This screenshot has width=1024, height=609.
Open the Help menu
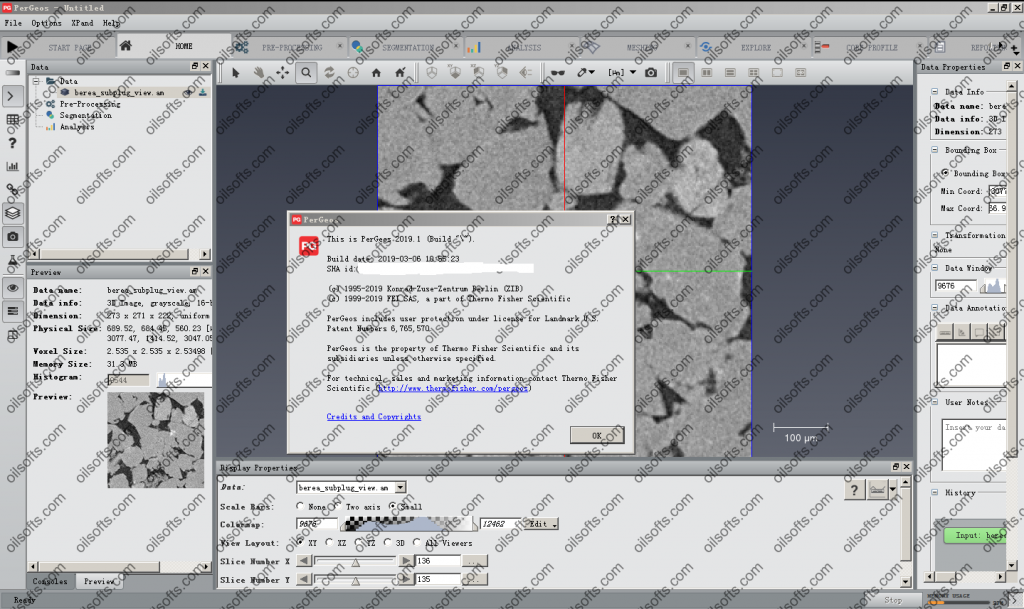[x=110, y=23]
